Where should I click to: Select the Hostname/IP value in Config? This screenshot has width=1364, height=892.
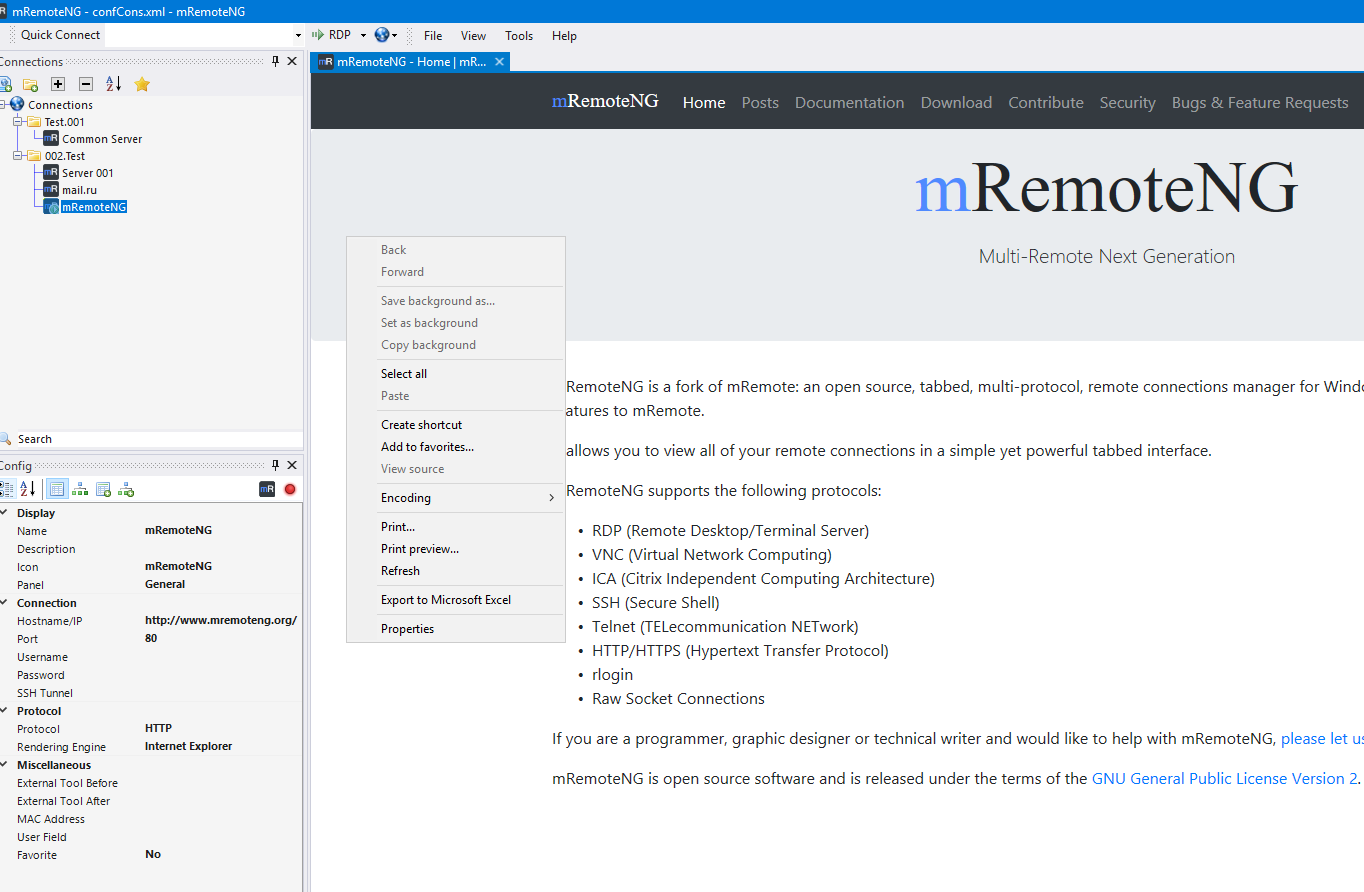click(221, 620)
